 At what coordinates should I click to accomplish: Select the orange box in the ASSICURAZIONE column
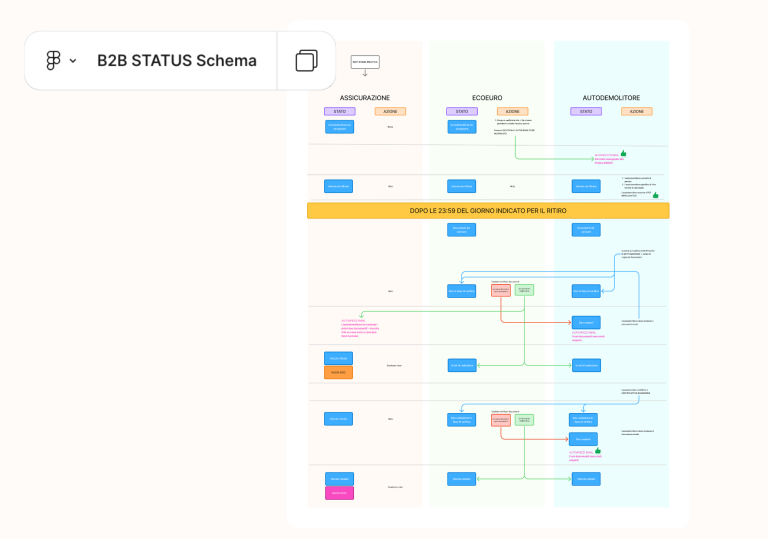pos(339,373)
